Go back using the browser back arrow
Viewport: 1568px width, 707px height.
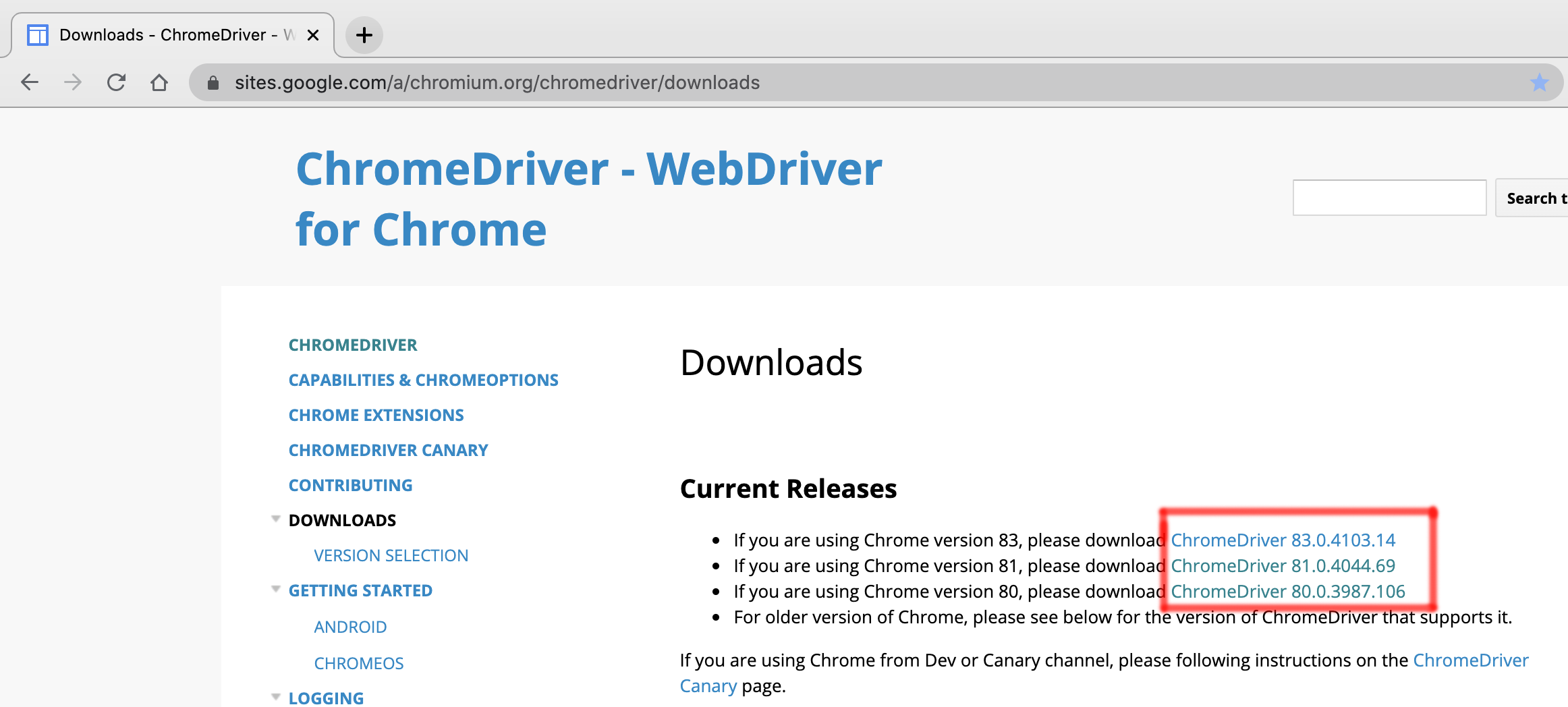point(30,82)
